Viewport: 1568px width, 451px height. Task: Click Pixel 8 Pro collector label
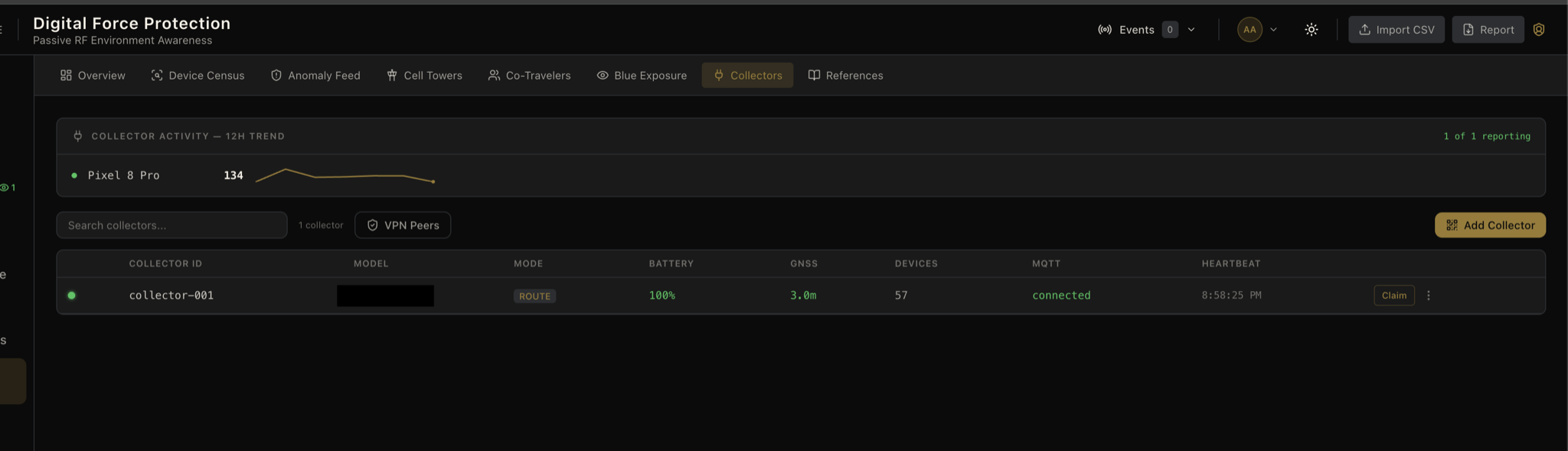point(124,175)
